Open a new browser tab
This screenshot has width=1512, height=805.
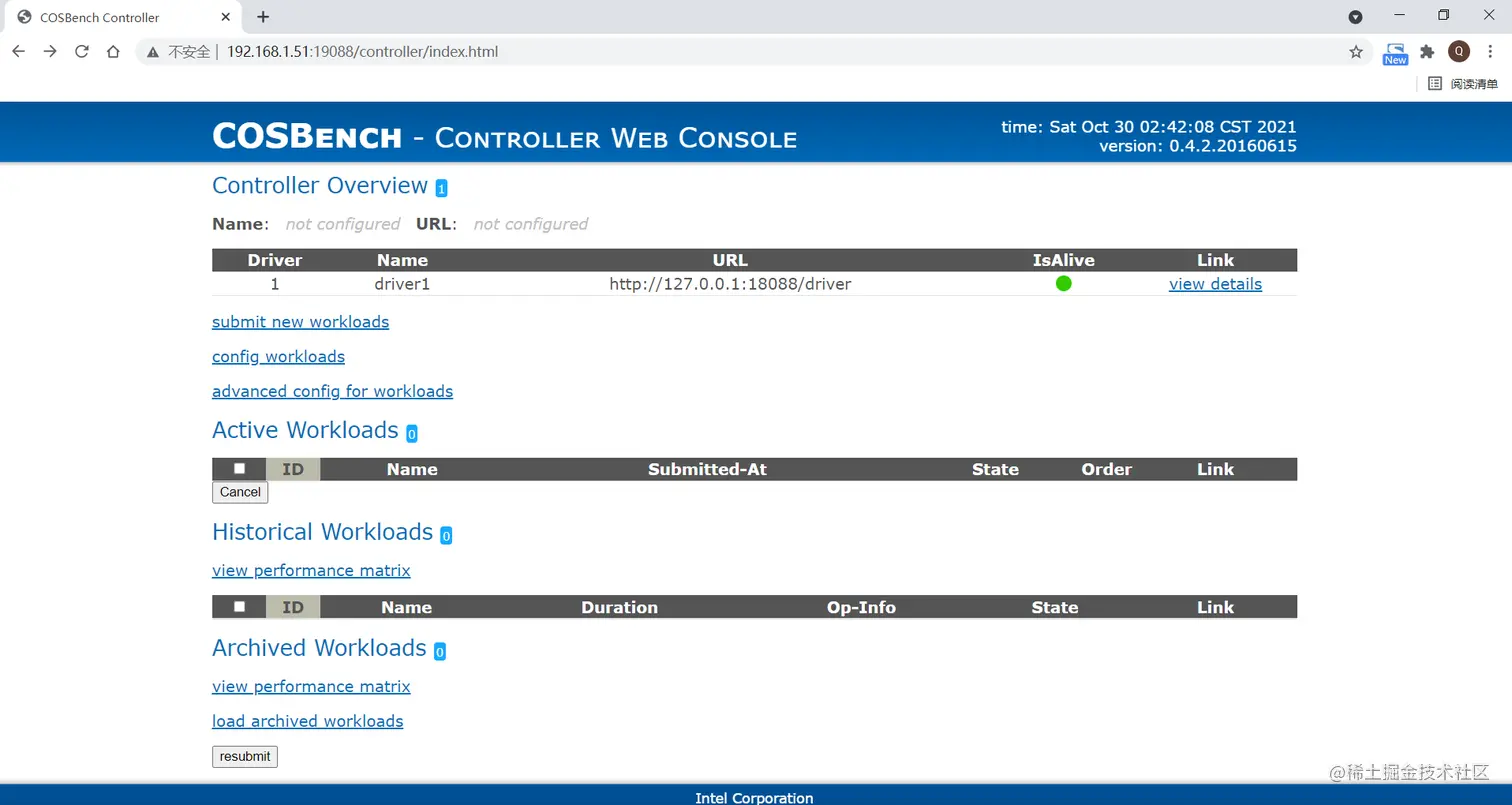coord(263,17)
